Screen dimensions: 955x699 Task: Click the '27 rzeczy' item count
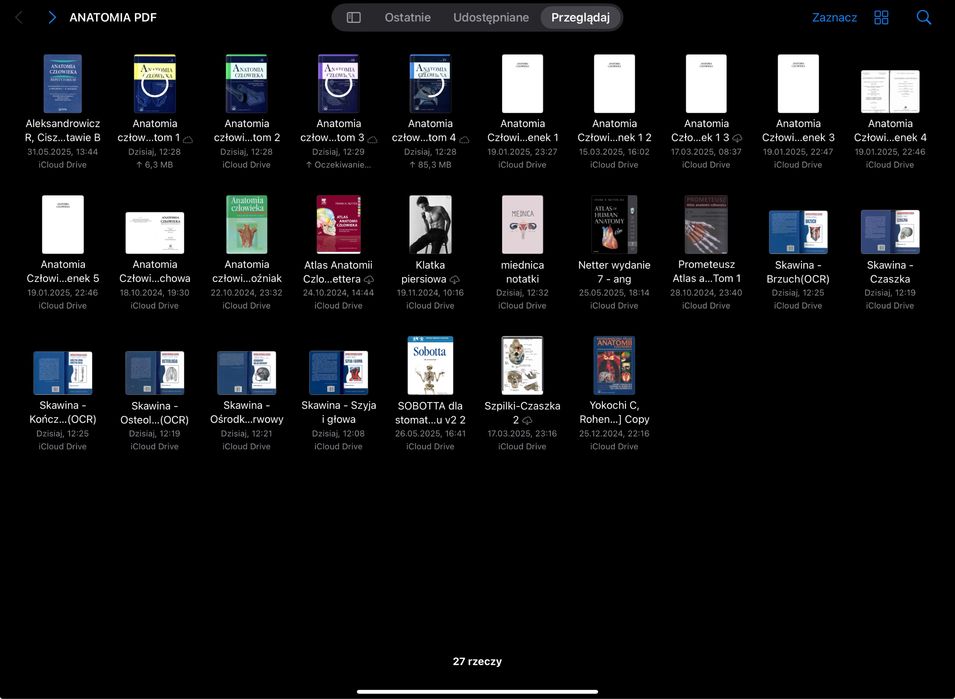click(x=478, y=661)
